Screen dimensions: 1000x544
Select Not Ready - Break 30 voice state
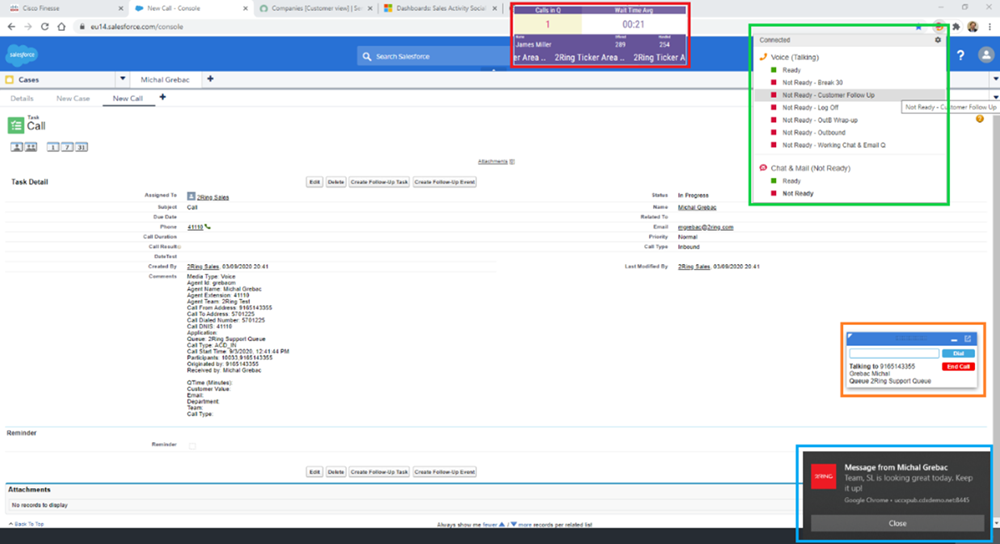click(812, 82)
